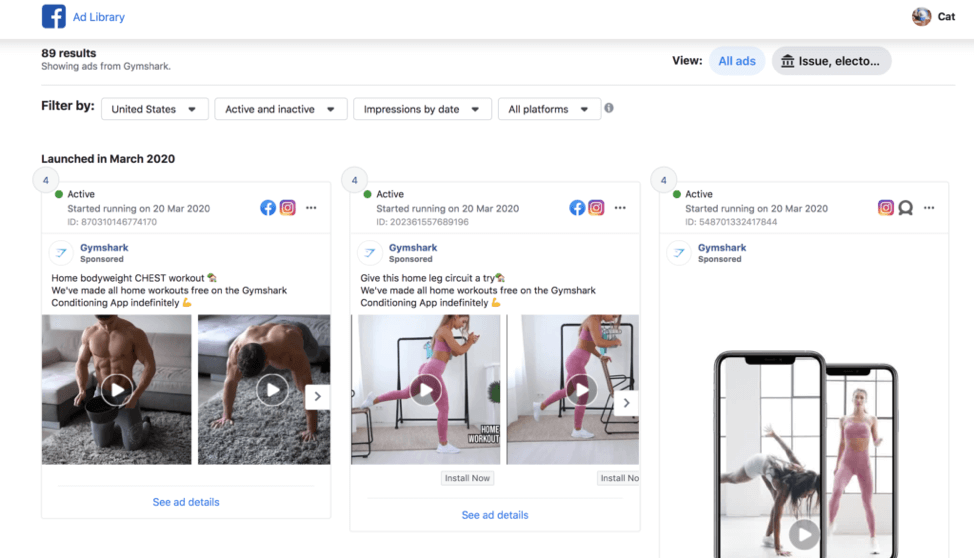
Task: Select the All ads view
Action: click(x=737, y=61)
